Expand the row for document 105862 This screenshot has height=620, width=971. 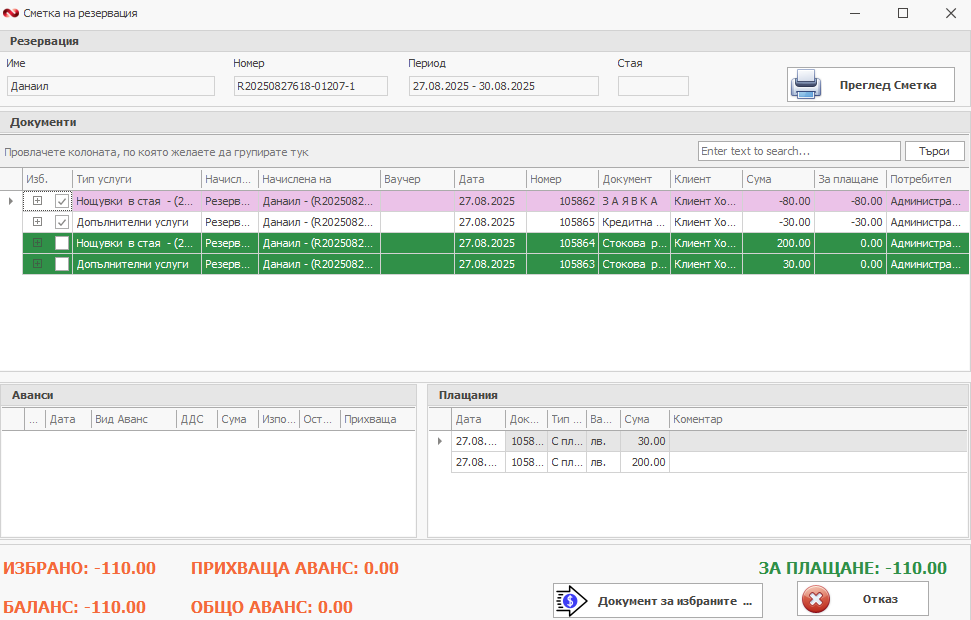(37, 201)
